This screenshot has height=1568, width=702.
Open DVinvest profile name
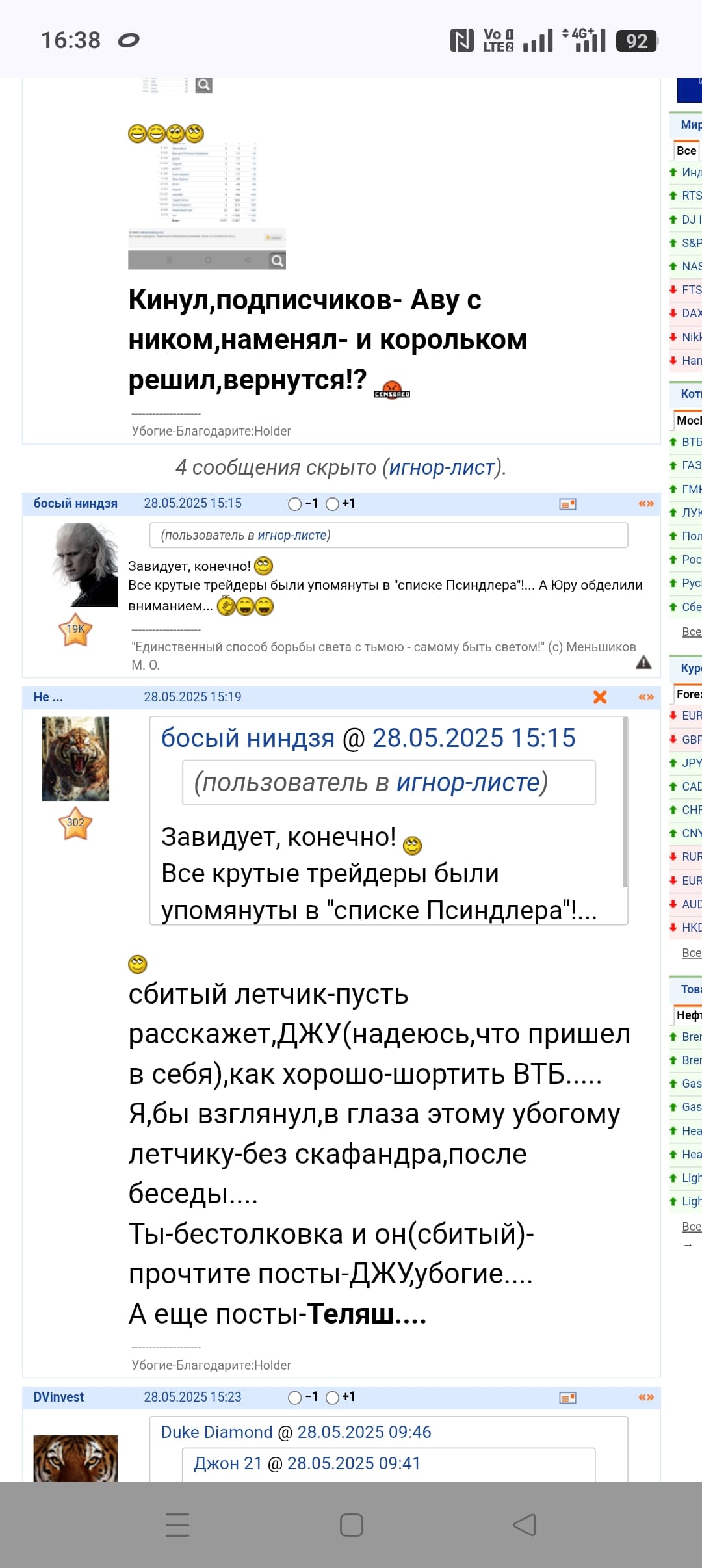coord(58,1397)
